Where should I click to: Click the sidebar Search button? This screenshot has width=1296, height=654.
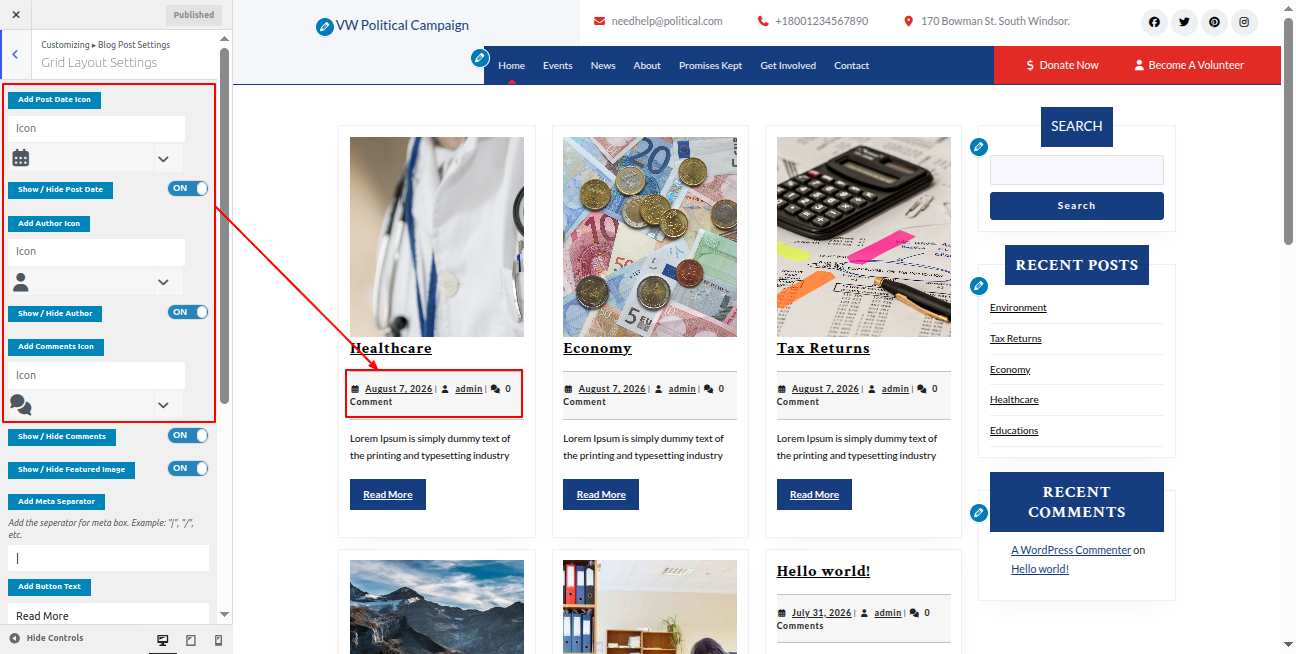click(x=1077, y=206)
